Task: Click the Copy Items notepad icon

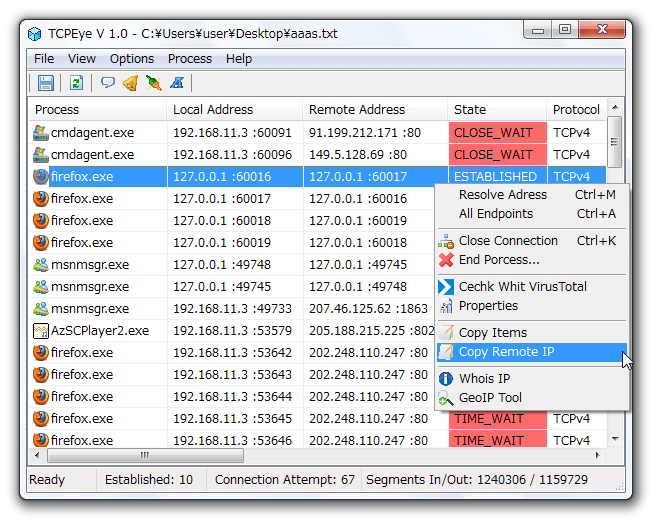Action: point(446,333)
